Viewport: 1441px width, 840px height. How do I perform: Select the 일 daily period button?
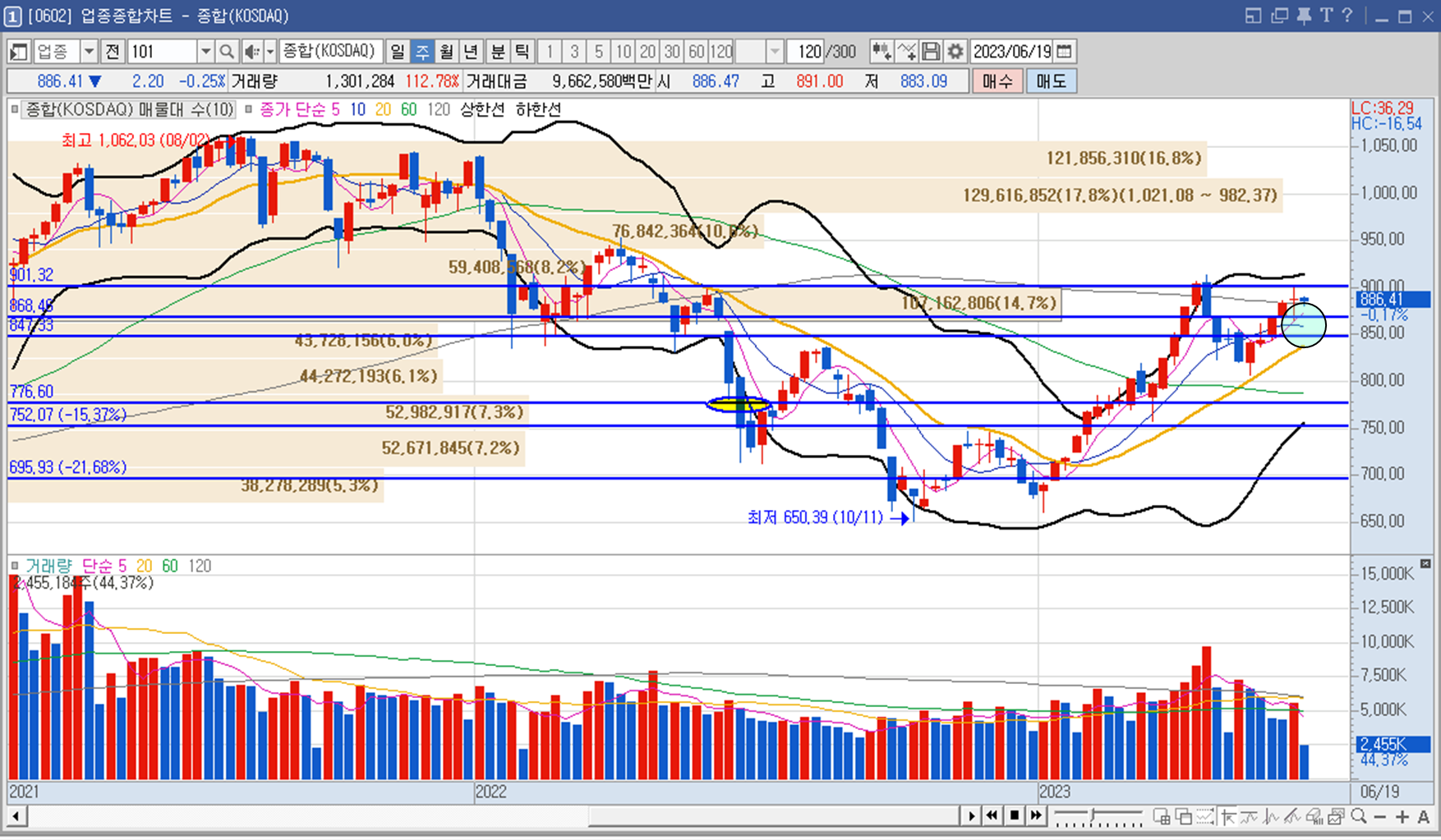coord(398,52)
